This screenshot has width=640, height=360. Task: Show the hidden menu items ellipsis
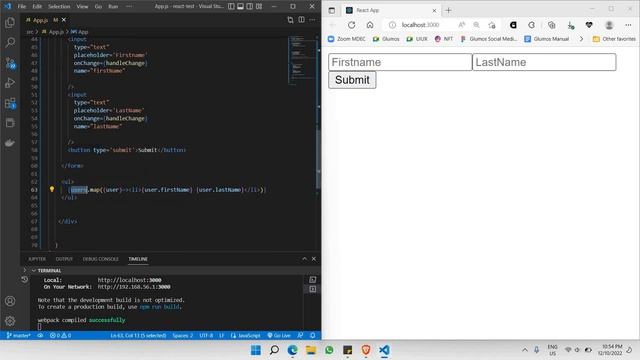[129, 7]
